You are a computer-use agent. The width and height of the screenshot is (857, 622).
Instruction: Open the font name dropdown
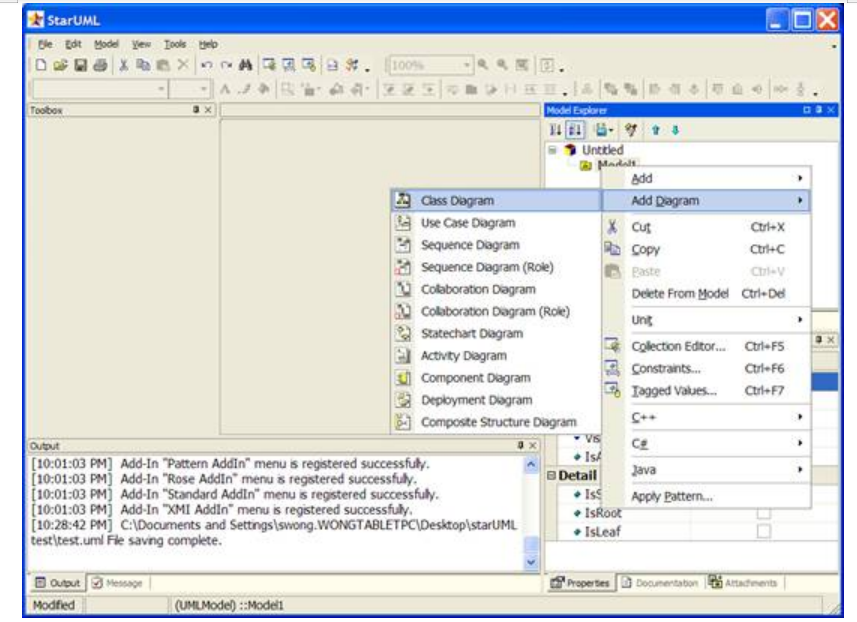tap(160, 89)
